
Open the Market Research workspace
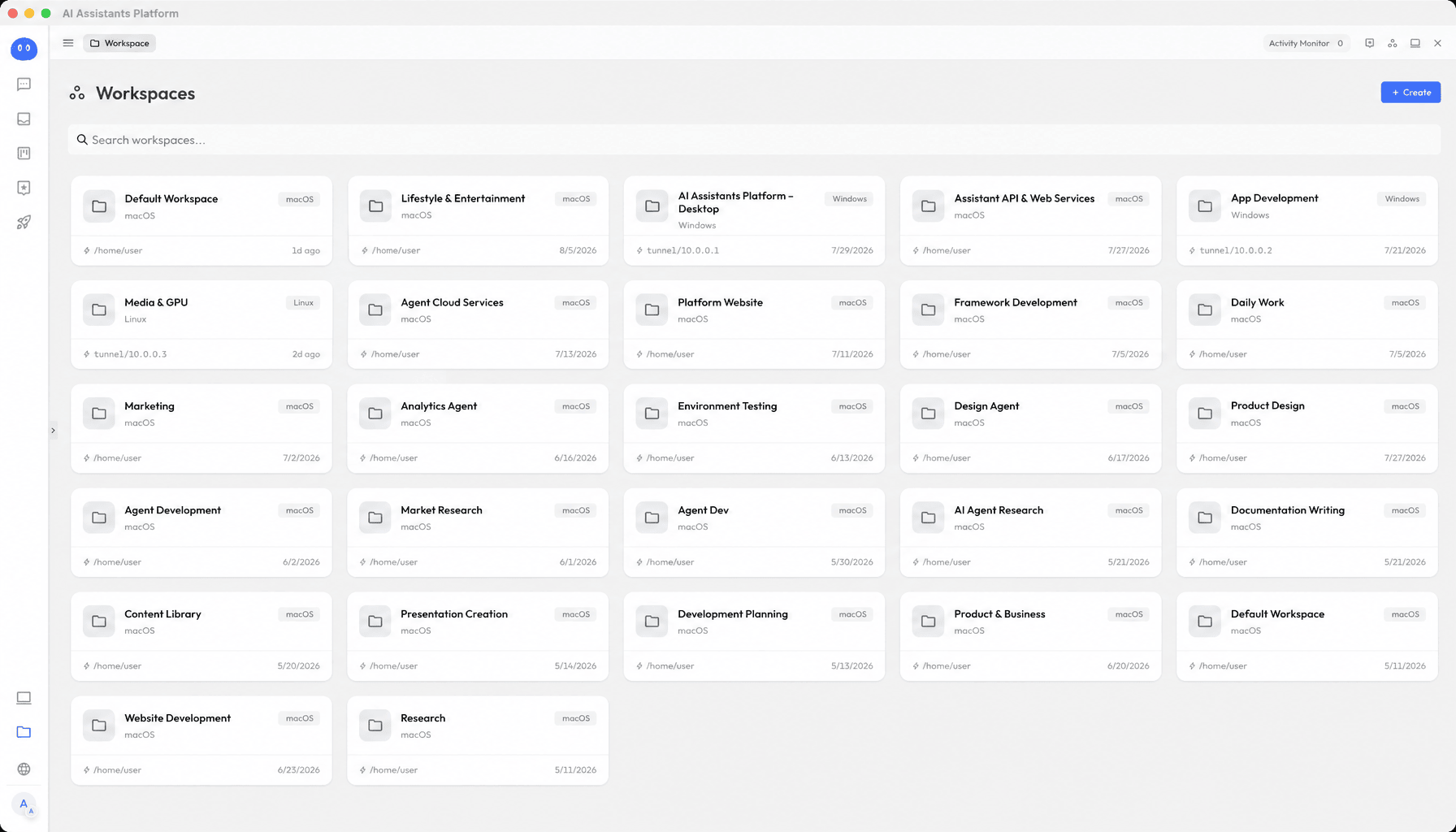[x=478, y=533]
